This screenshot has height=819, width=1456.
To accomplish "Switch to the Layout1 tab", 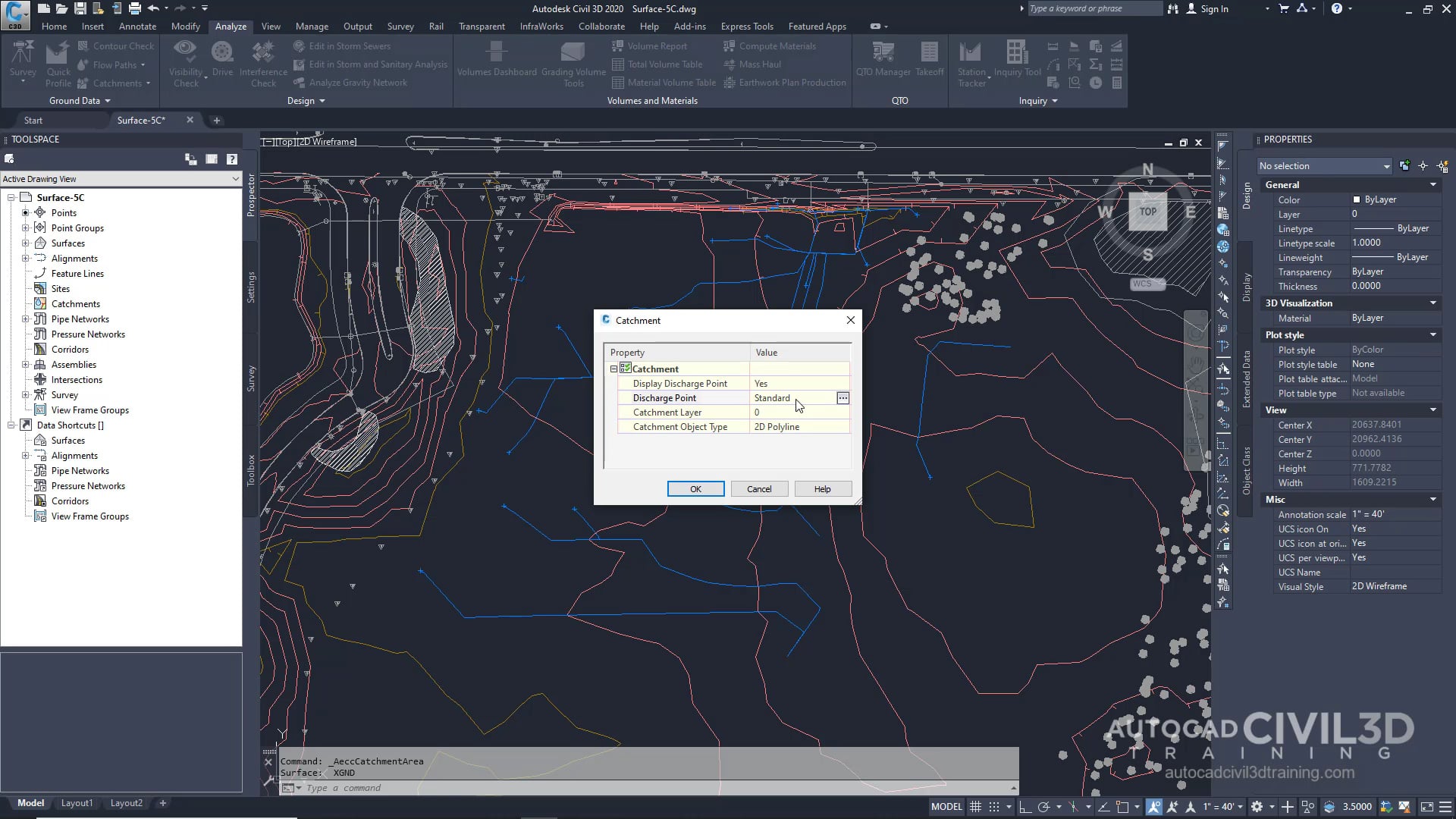I will pyautogui.click(x=77, y=803).
